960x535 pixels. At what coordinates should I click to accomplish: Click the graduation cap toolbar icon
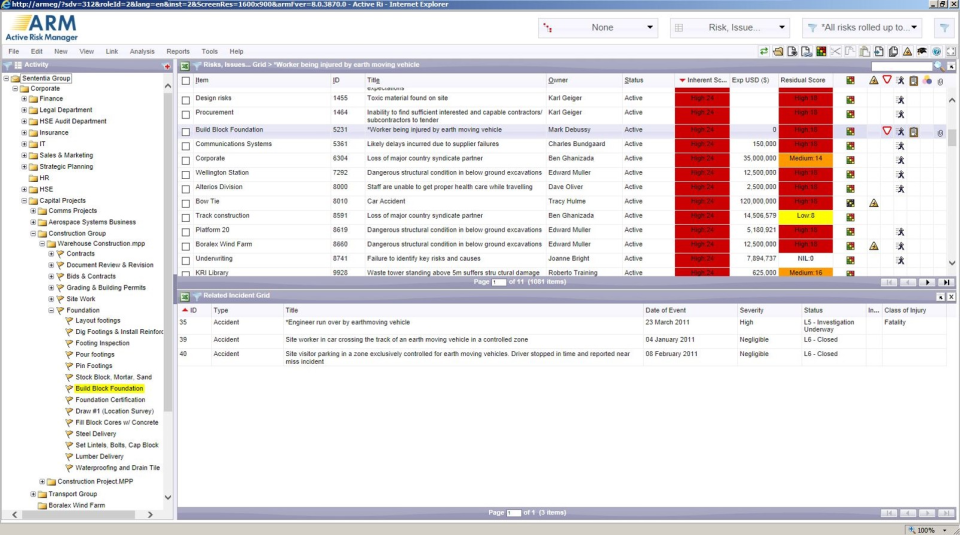pyautogui.click(x=921, y=51)
